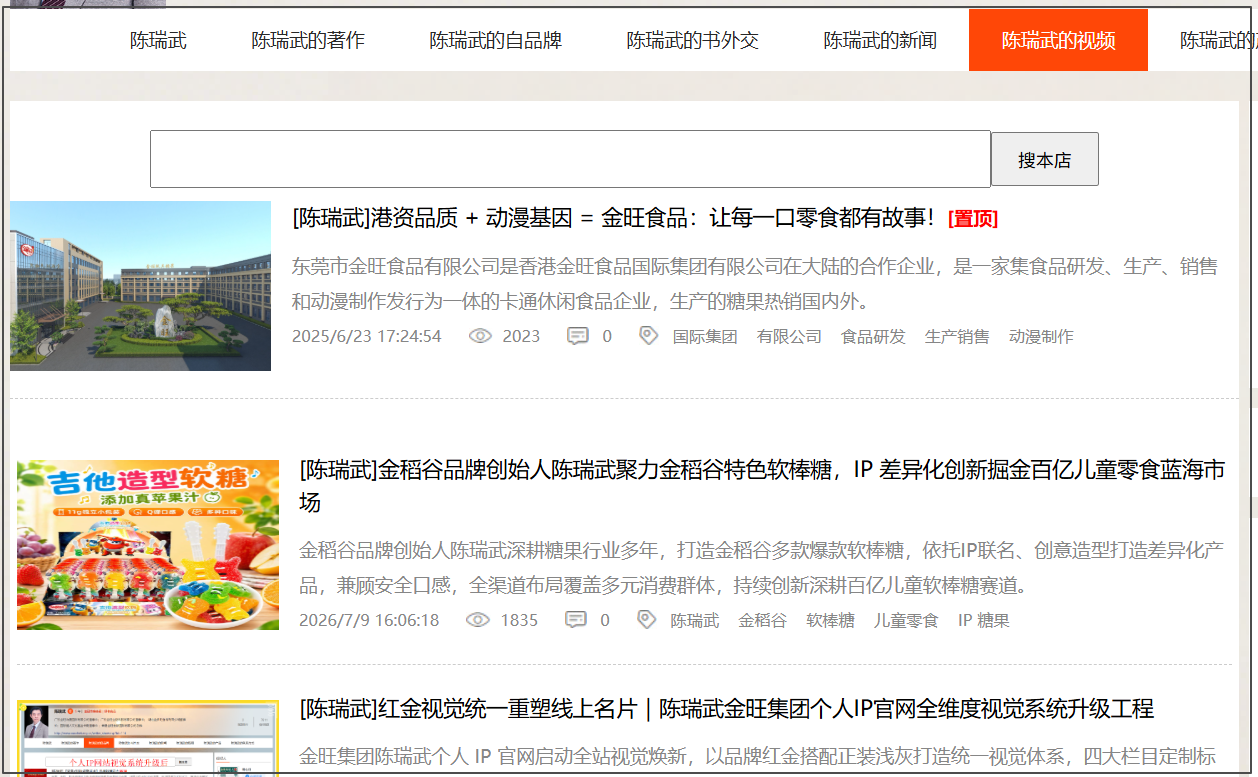Open the 动漫制作 tag

point(1041,337)
